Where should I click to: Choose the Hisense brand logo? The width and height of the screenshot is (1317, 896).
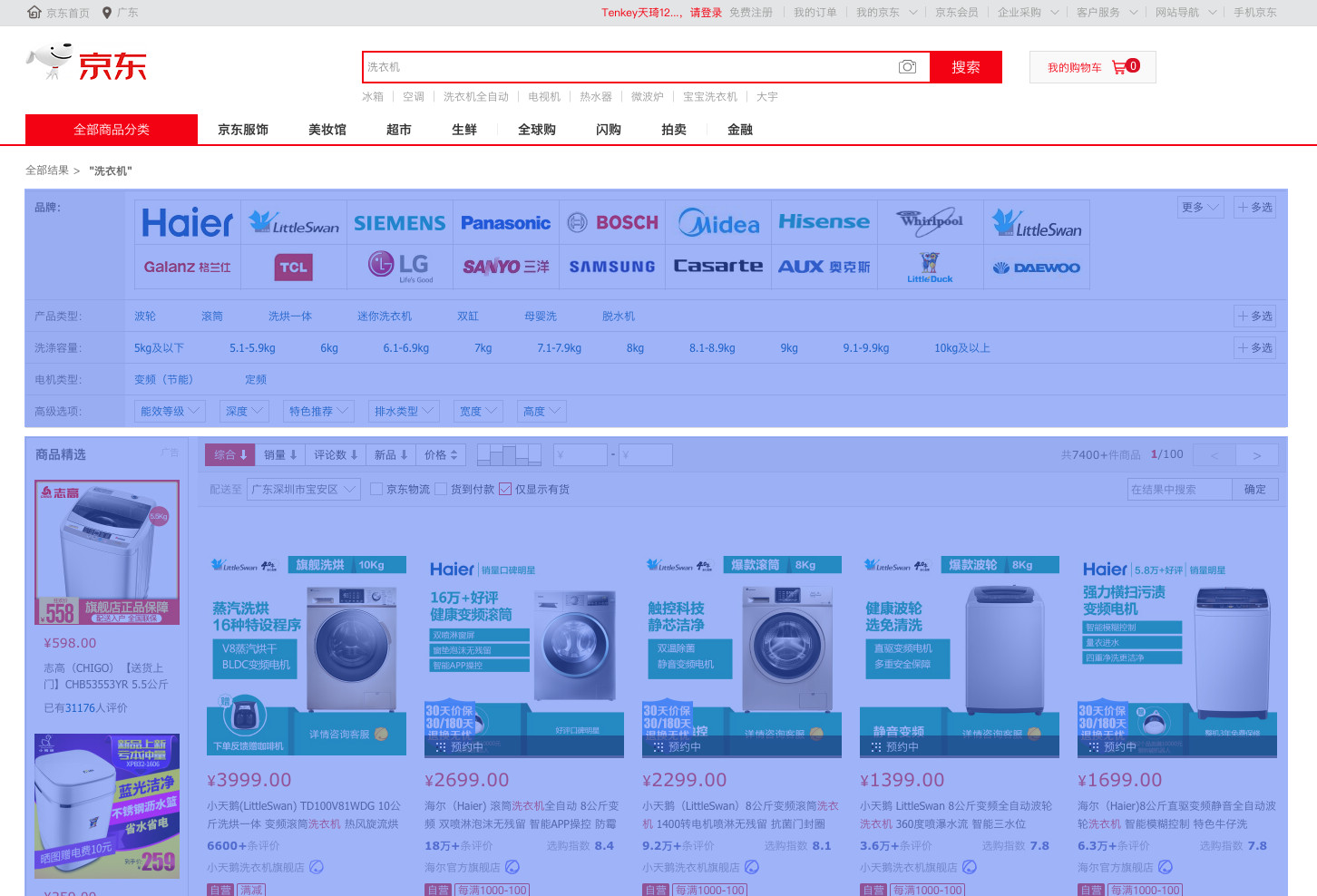[824, 222]
